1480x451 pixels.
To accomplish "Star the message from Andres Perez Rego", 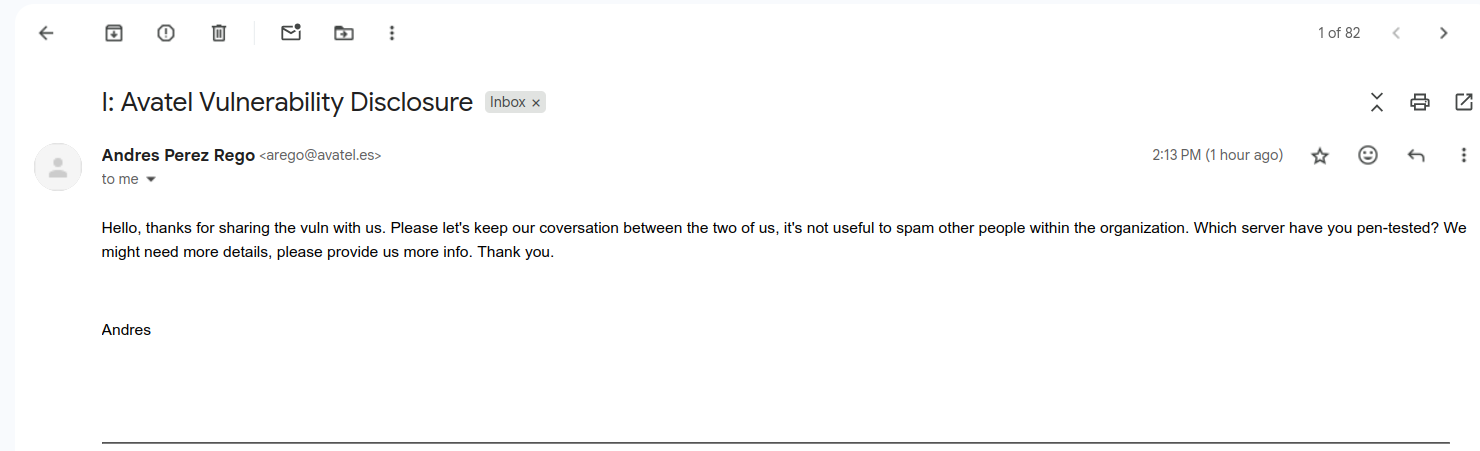I will pyautogui.click(x=1320, y=156).
